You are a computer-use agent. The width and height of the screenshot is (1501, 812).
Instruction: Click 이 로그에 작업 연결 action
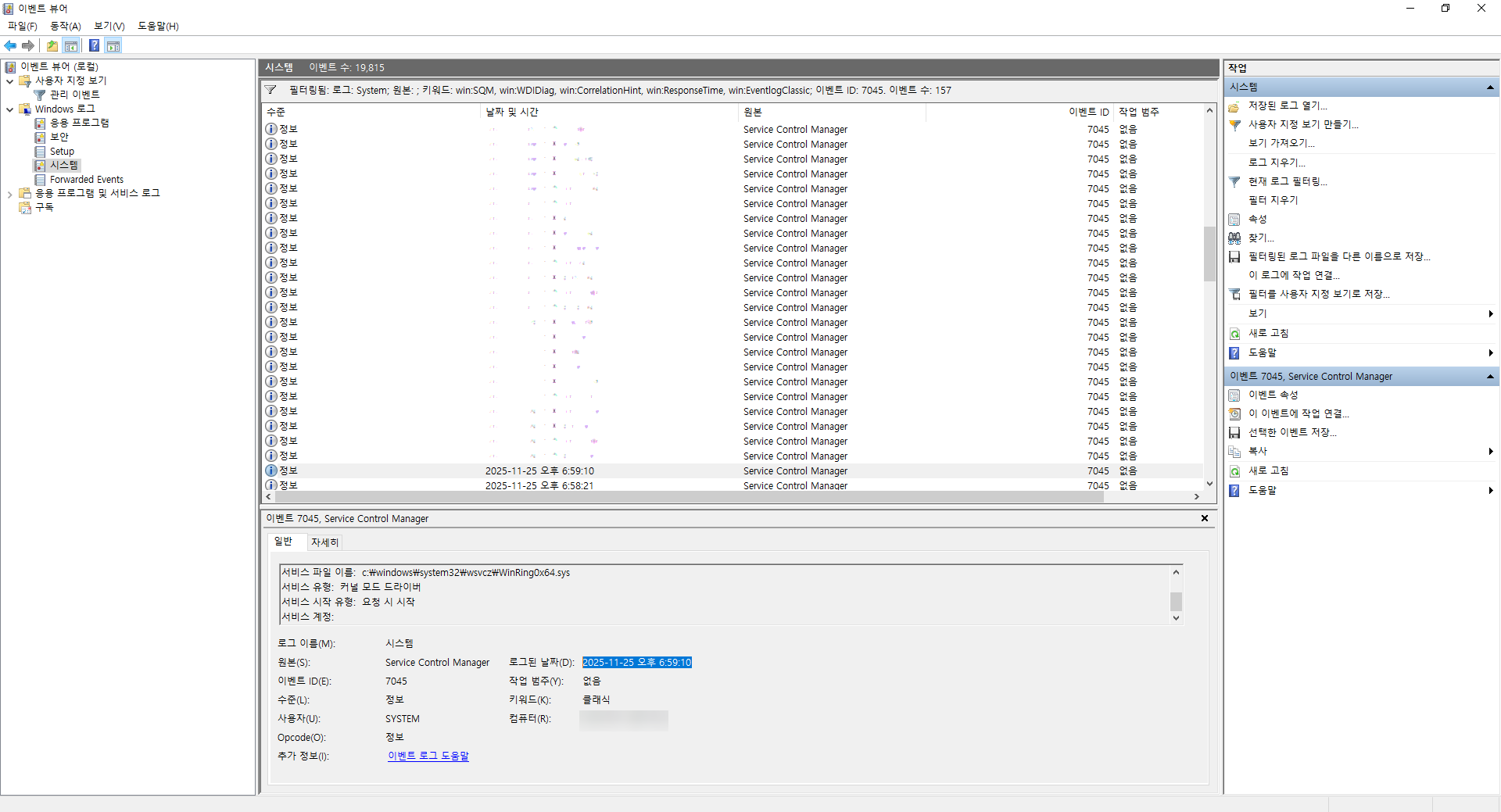[1294, 275]
